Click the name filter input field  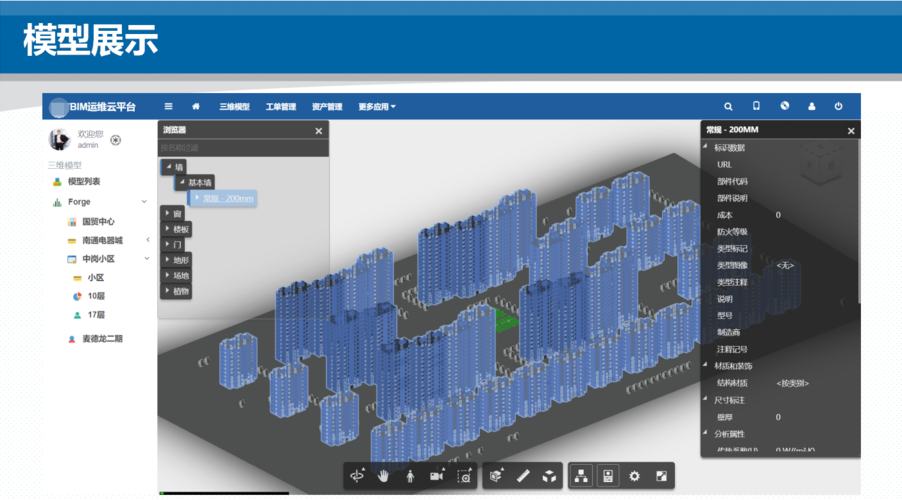[243, 148]
